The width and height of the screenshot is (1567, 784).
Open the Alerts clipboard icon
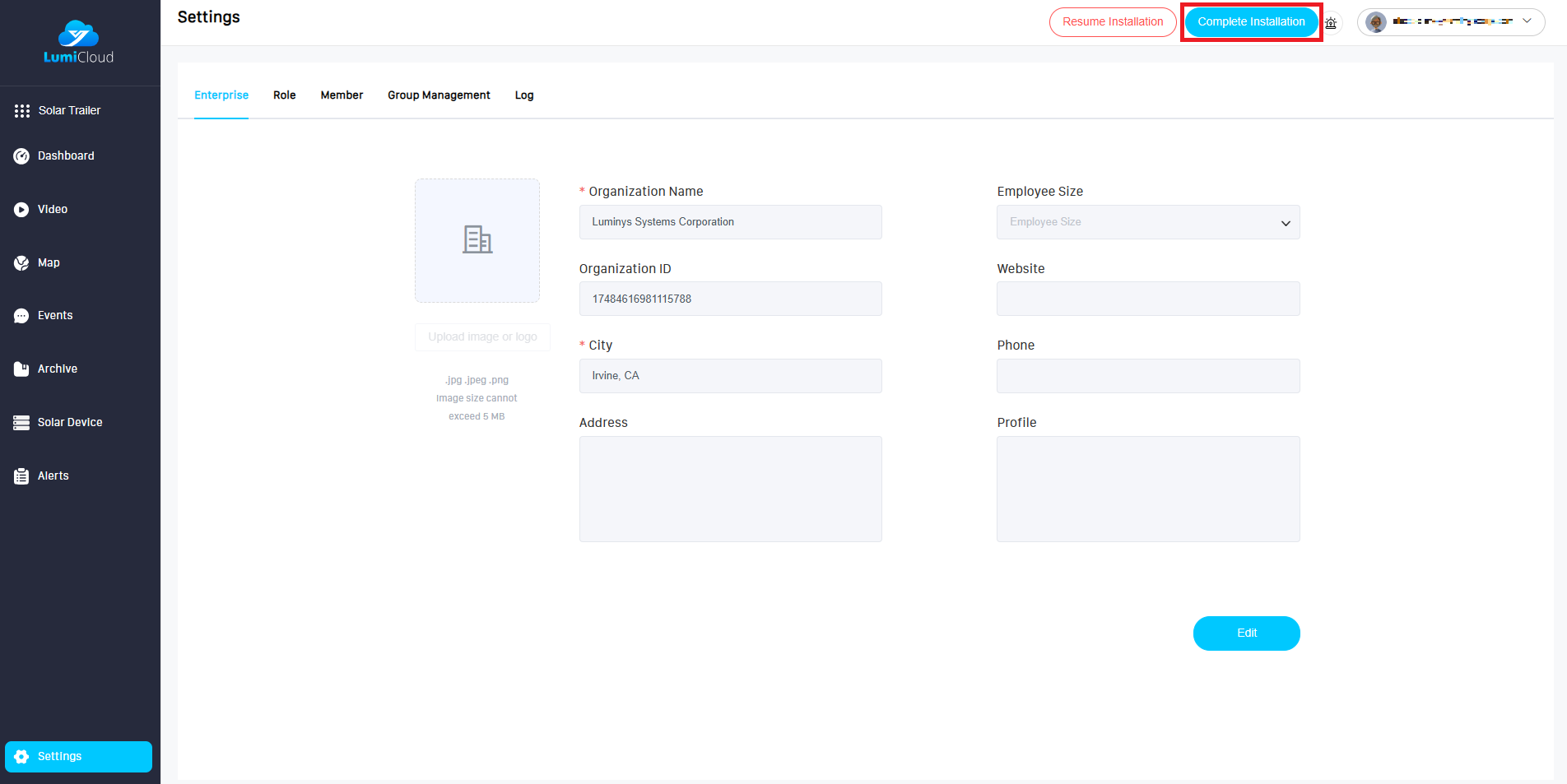(x=21, y=476)
